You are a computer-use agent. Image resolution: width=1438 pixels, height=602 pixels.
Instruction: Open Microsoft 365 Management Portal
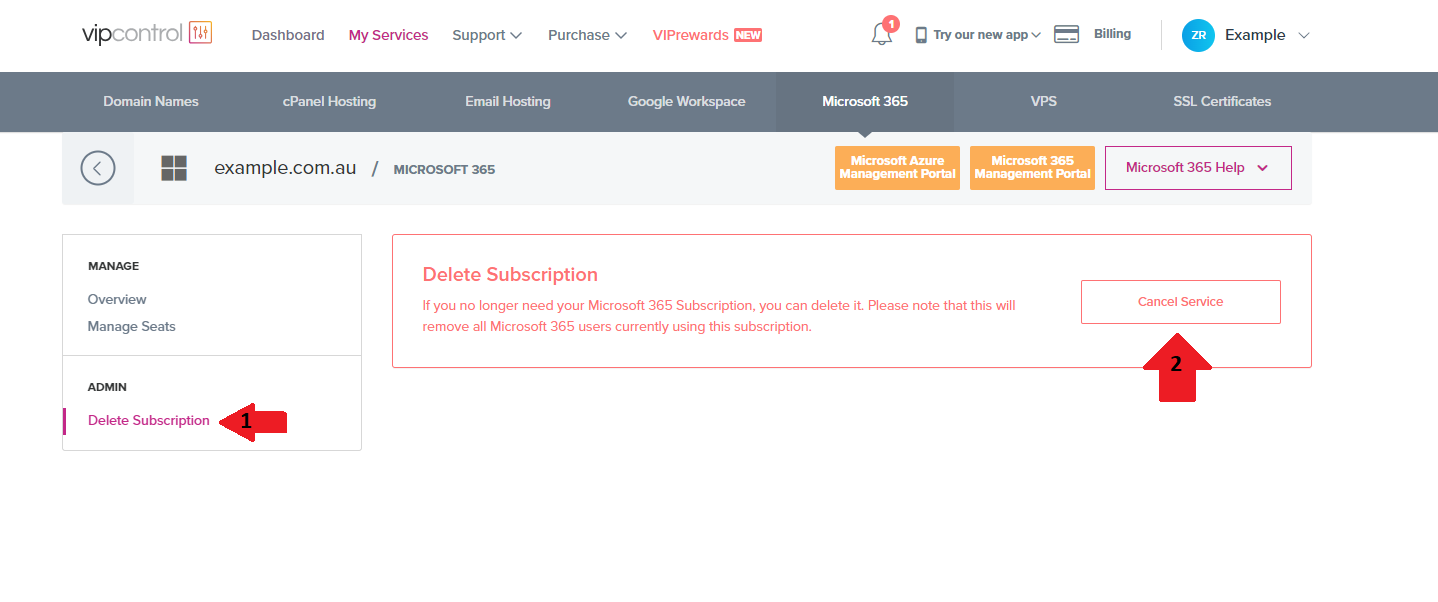(1033, 168)
